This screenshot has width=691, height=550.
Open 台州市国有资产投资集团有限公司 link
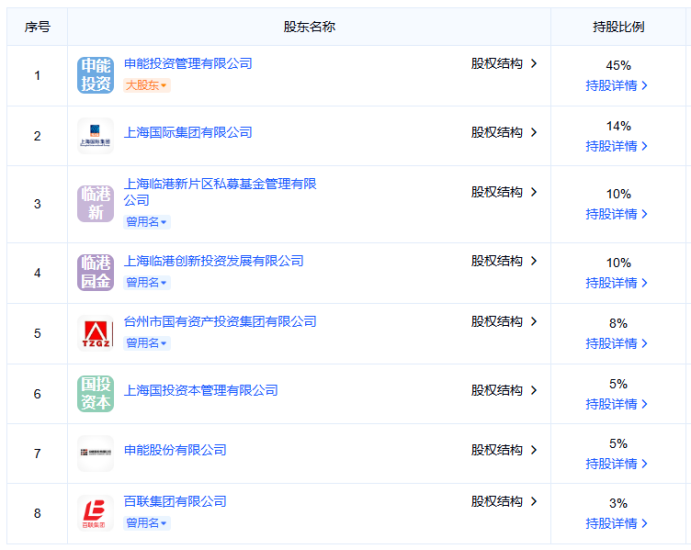pyautogui.click(x=220, y=322)
